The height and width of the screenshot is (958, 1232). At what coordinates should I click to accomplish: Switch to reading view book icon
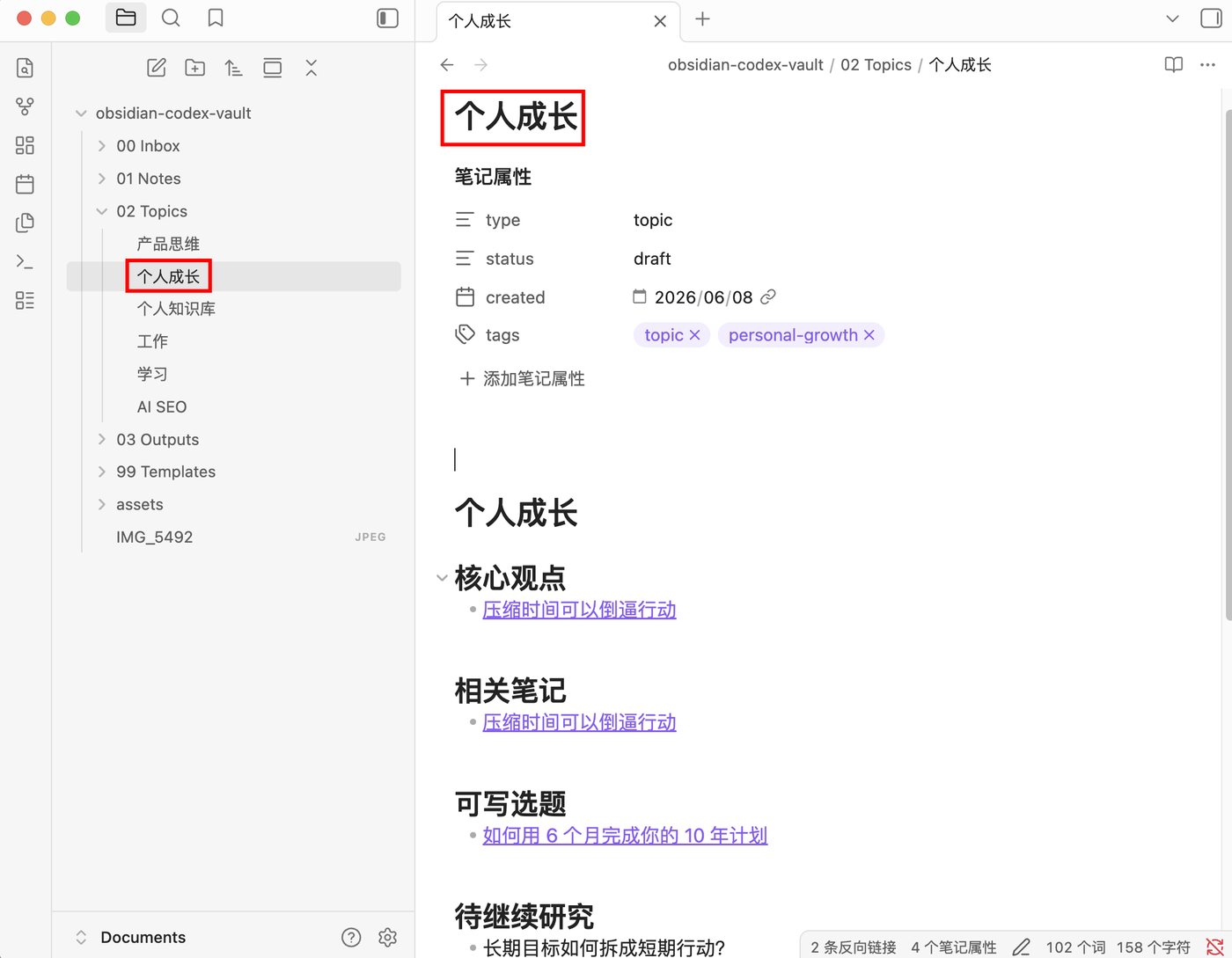pyautogui.click(x=1174, y=64)
